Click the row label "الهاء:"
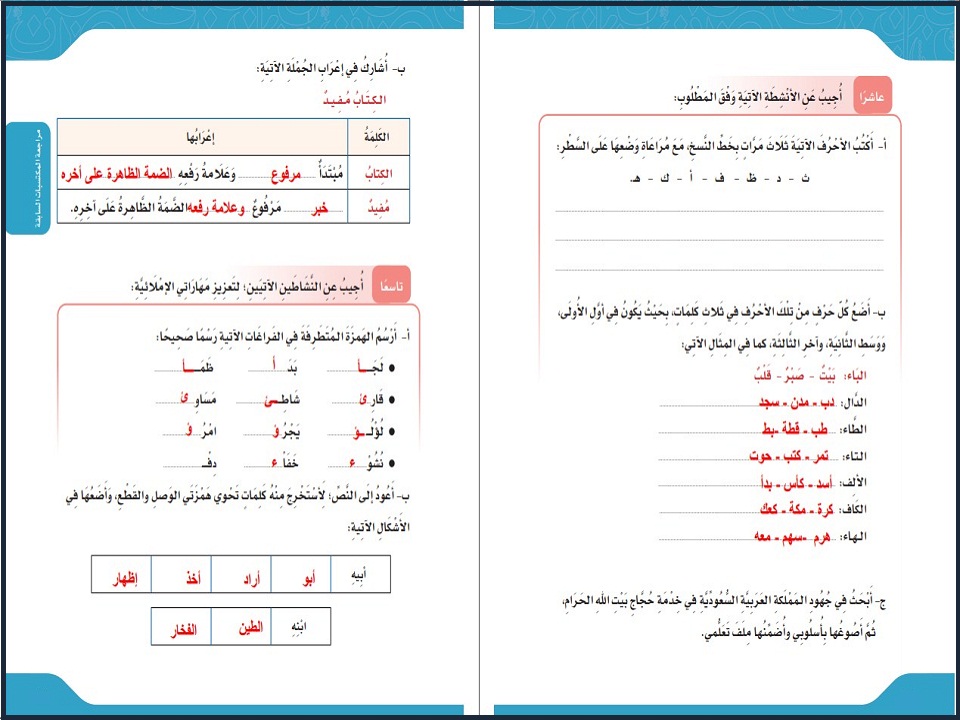960x720 pixels. pyautogui.click(x=855, y=536)
